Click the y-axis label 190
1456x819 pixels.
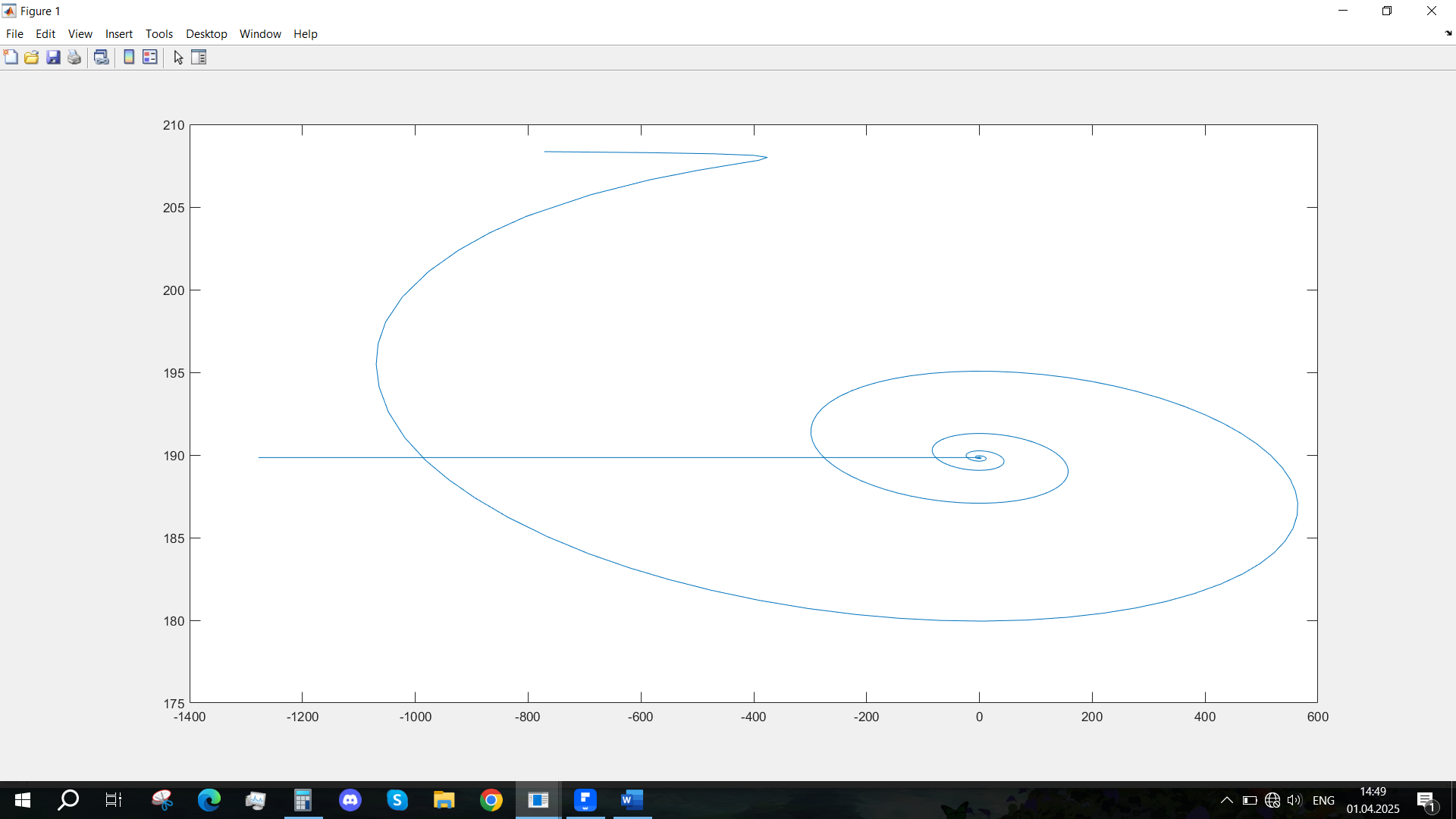click(x=174, y=456)
